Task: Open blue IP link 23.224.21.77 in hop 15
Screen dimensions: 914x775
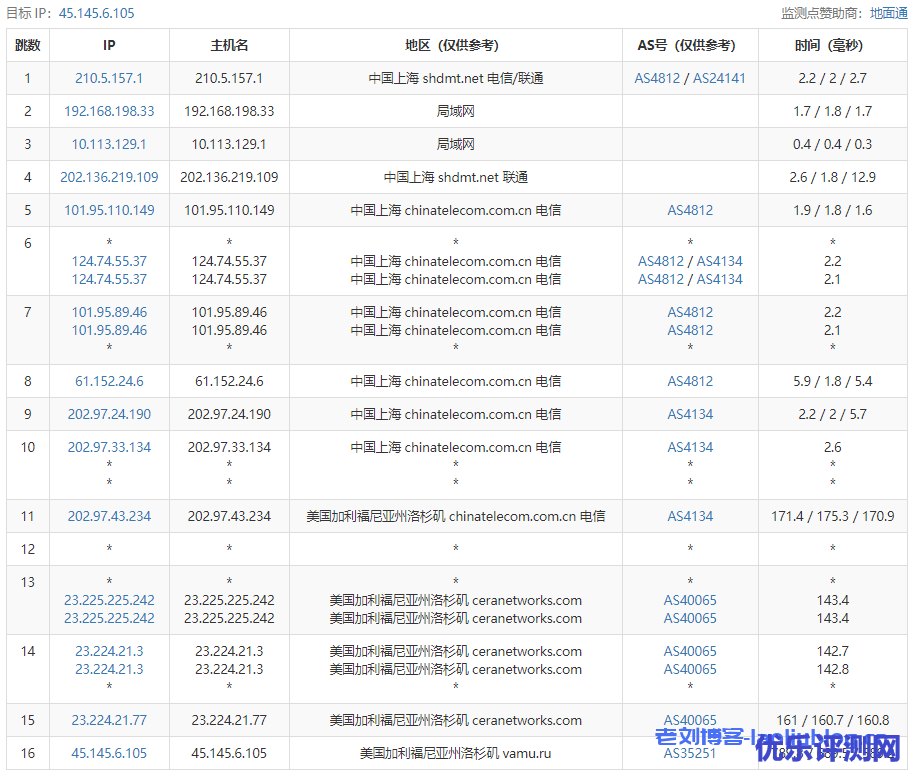Action: (109, 720)
